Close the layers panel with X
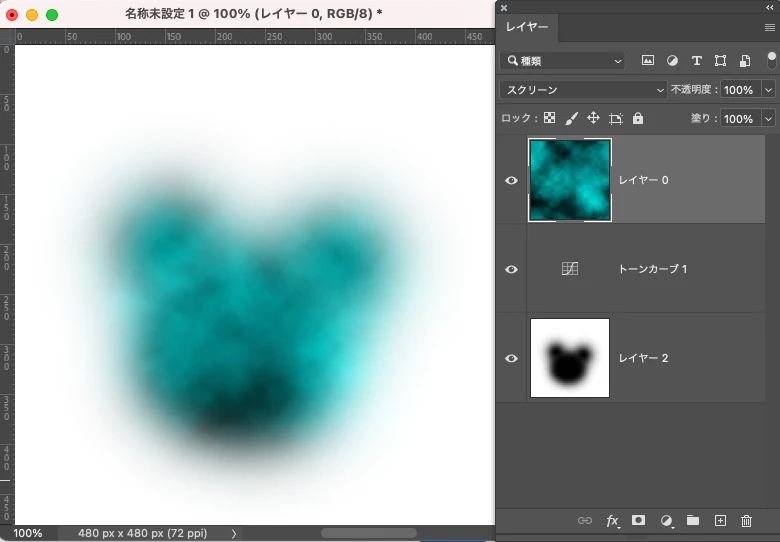780x542 pixels. pyautogui.click(x=504, y=7)
